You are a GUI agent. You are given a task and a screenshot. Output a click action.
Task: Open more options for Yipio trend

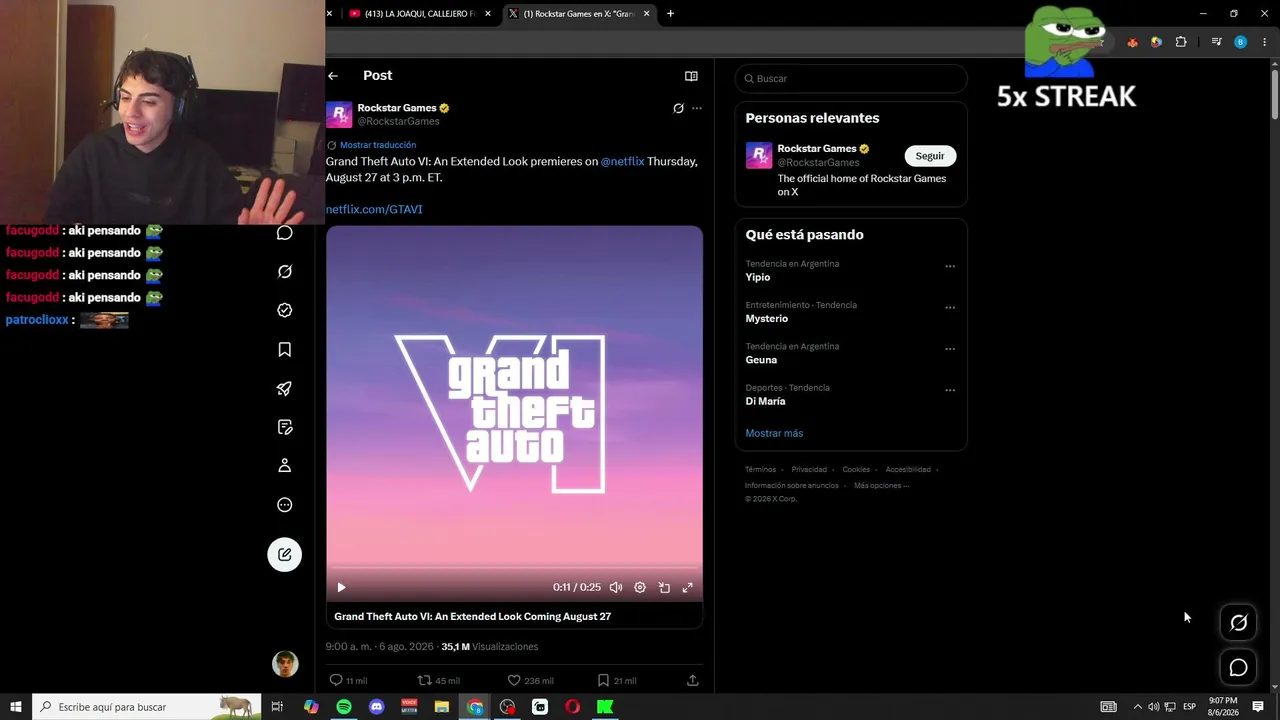(x=950, y=267)
